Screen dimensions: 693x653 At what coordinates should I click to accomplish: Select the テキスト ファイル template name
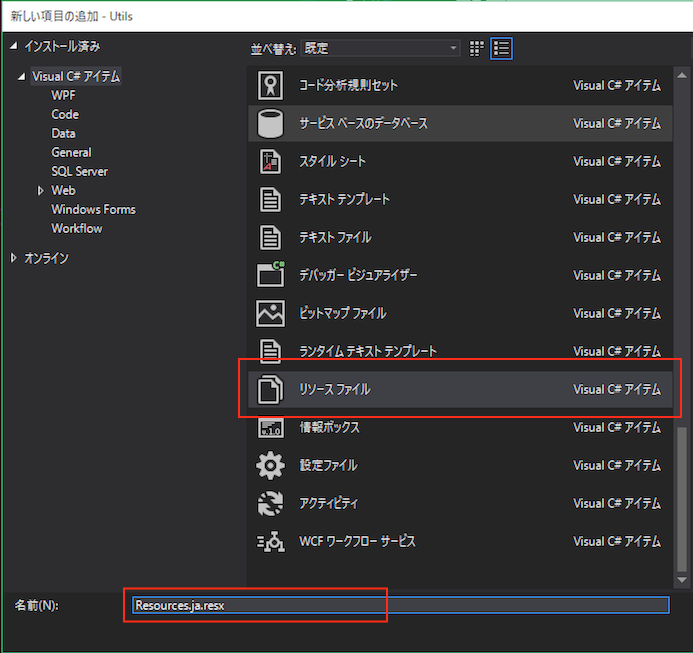(335, 237)
